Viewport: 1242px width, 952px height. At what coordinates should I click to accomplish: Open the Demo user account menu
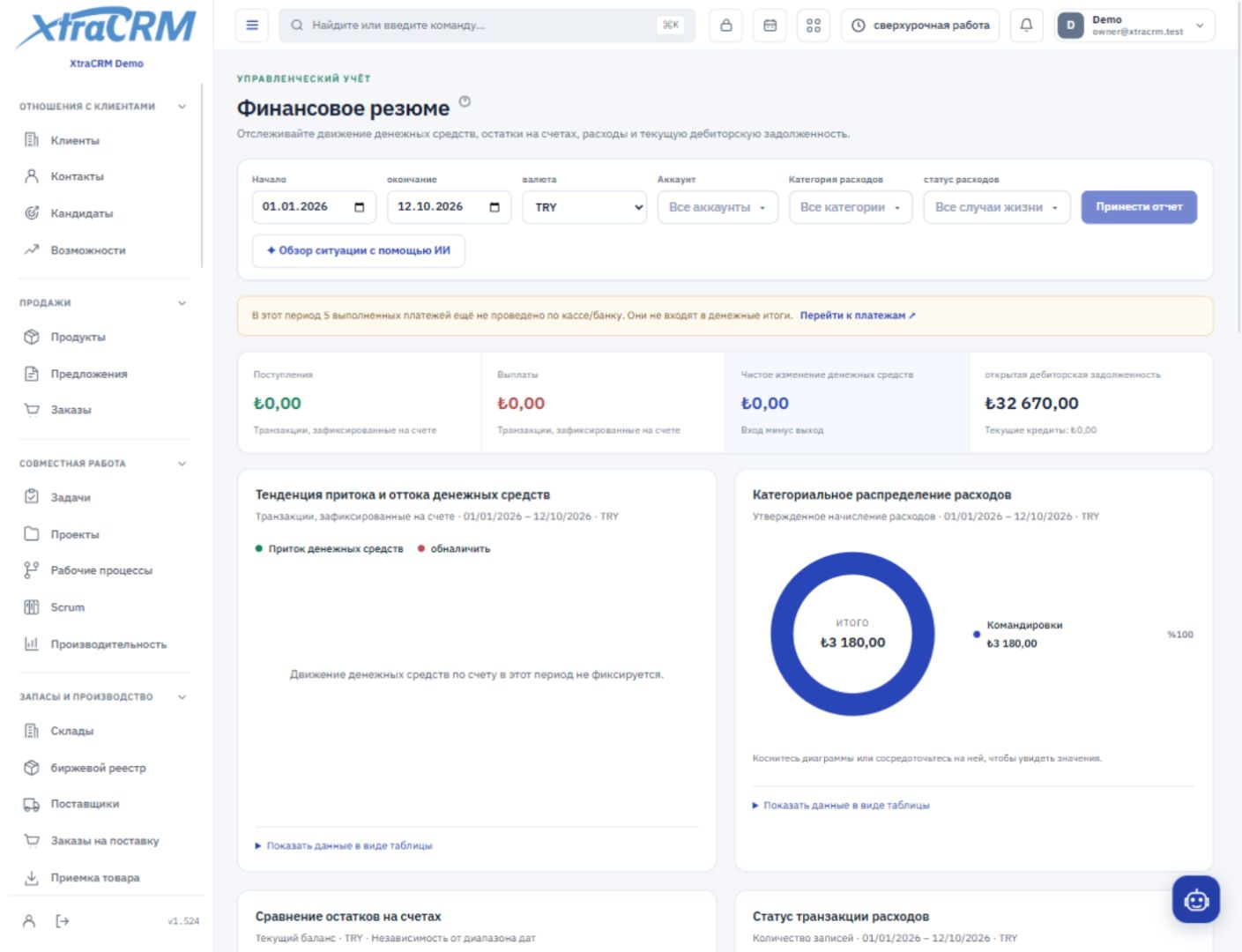click(x=1134, y=26)
